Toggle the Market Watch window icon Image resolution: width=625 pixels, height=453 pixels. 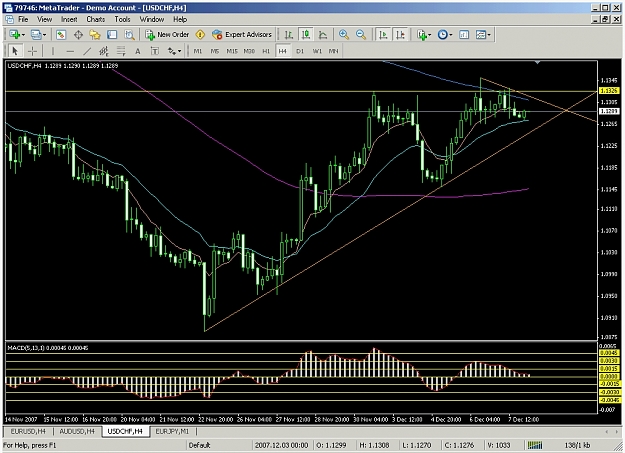point(61,35)
